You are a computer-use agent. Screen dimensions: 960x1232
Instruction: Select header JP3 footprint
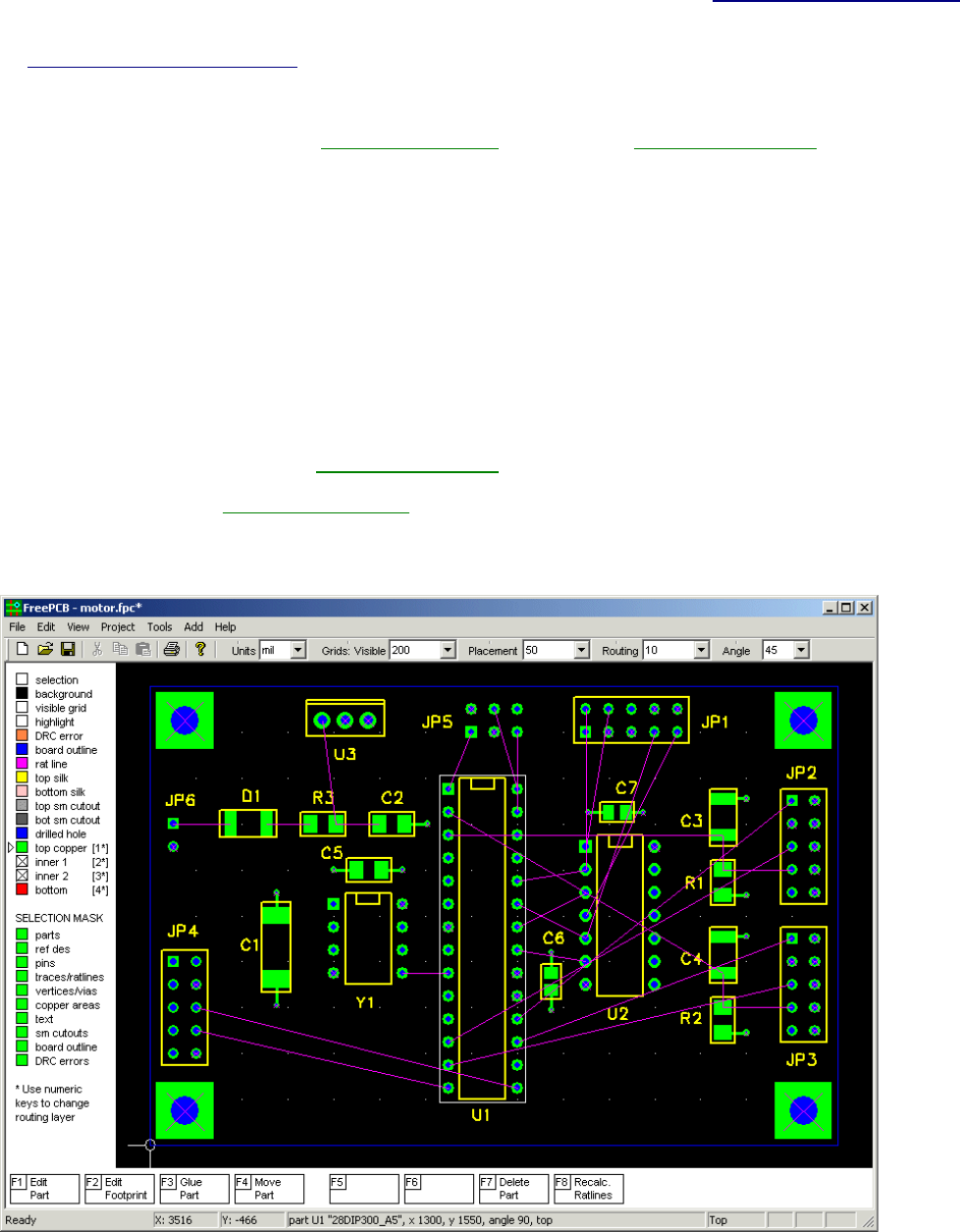click(803, 985)
